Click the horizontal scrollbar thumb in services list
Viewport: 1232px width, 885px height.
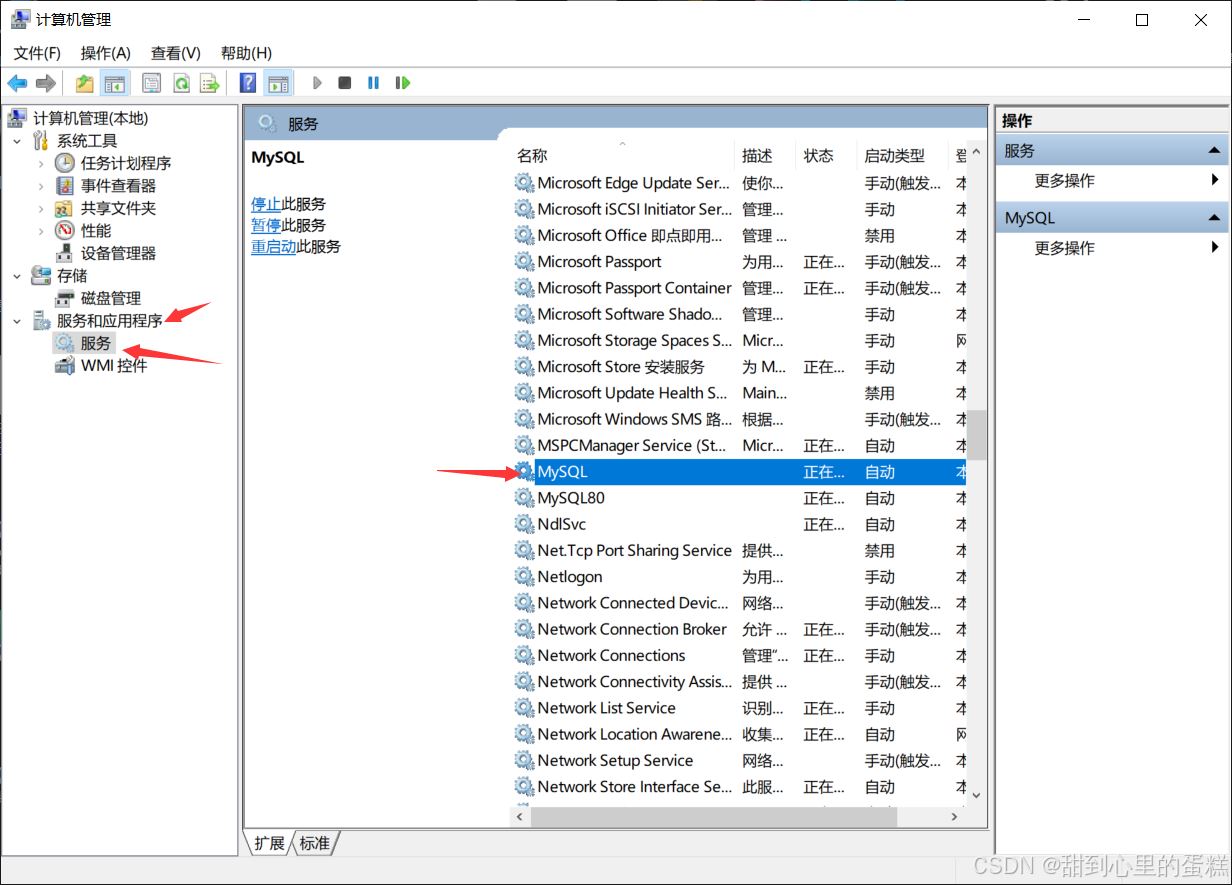click(714, 816)
